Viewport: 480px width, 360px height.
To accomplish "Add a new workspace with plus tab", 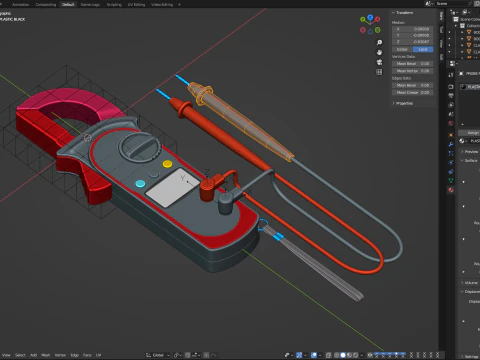I will 179,5.
